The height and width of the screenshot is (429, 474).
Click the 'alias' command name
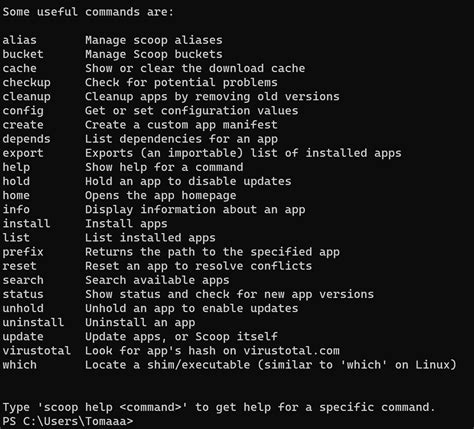[19, 40]
